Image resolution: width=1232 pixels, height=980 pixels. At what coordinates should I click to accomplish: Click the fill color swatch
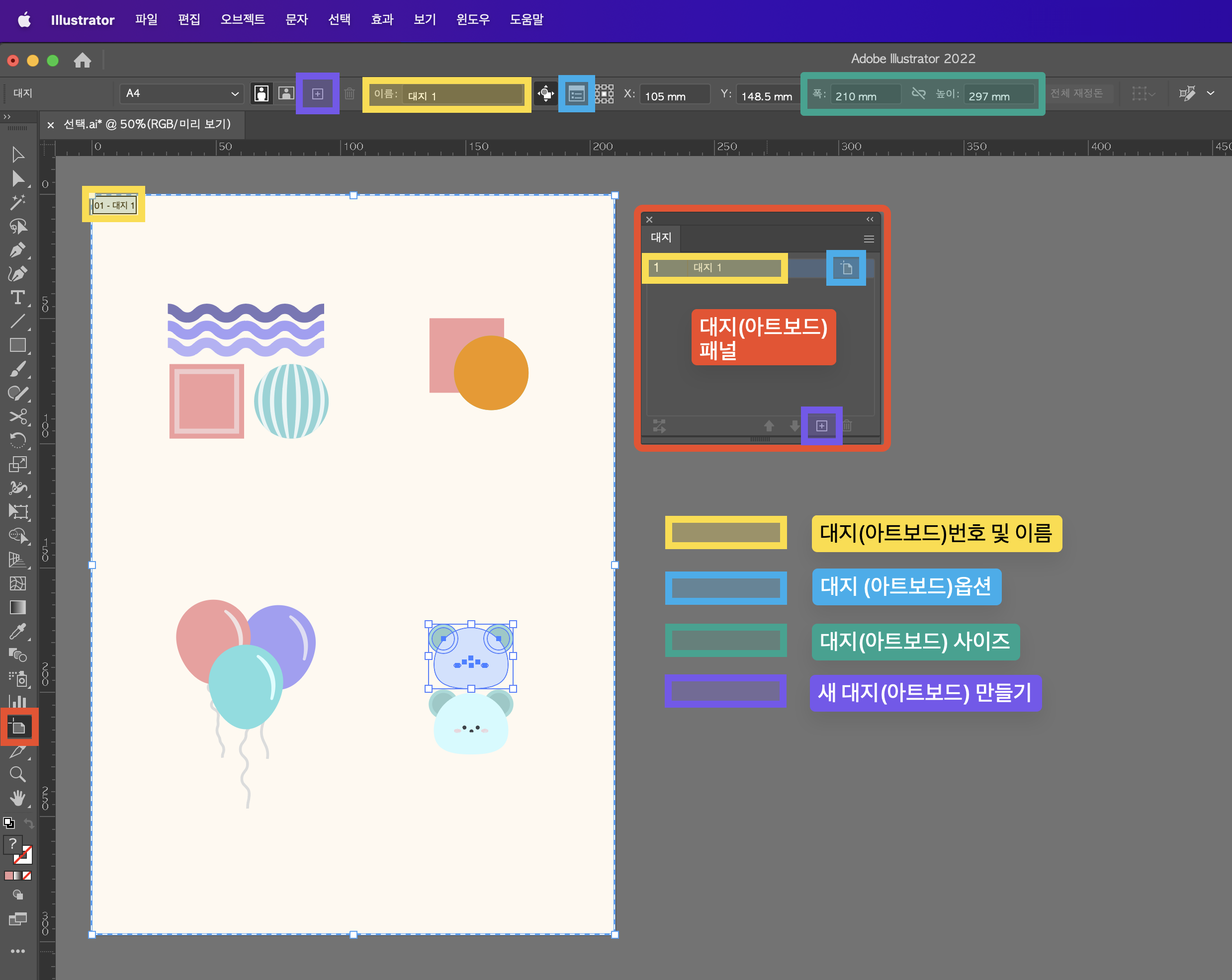click(12, 844)
